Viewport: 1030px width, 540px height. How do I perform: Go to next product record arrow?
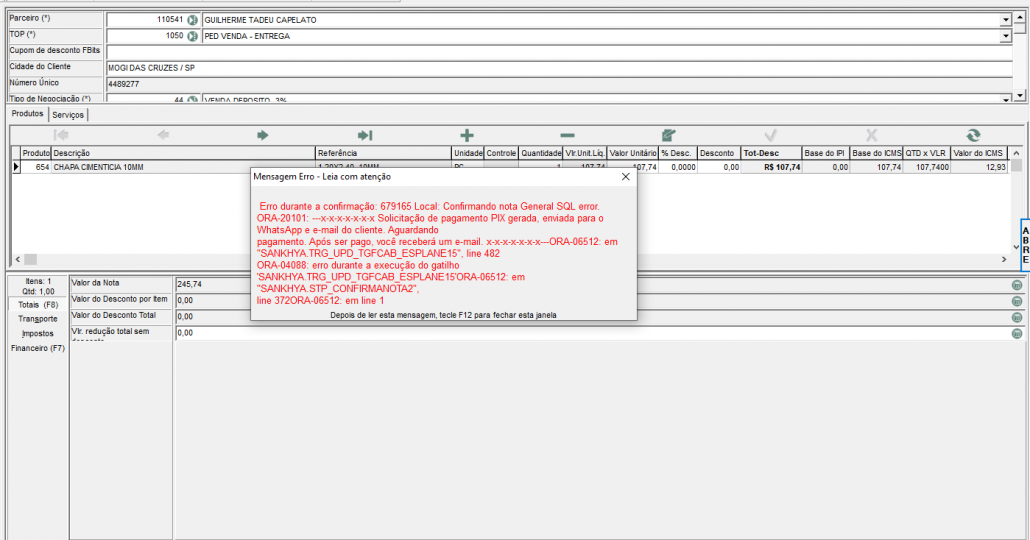click(263, 135)
